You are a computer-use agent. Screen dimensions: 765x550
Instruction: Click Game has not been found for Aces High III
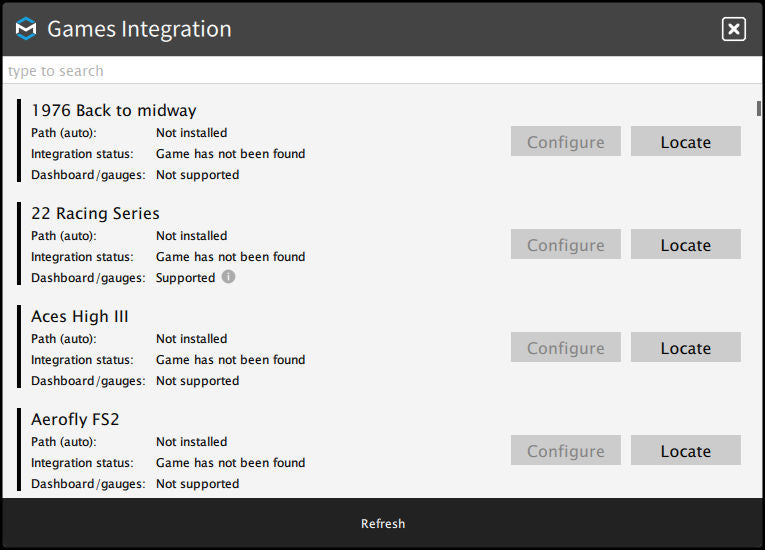coord(230,360)
